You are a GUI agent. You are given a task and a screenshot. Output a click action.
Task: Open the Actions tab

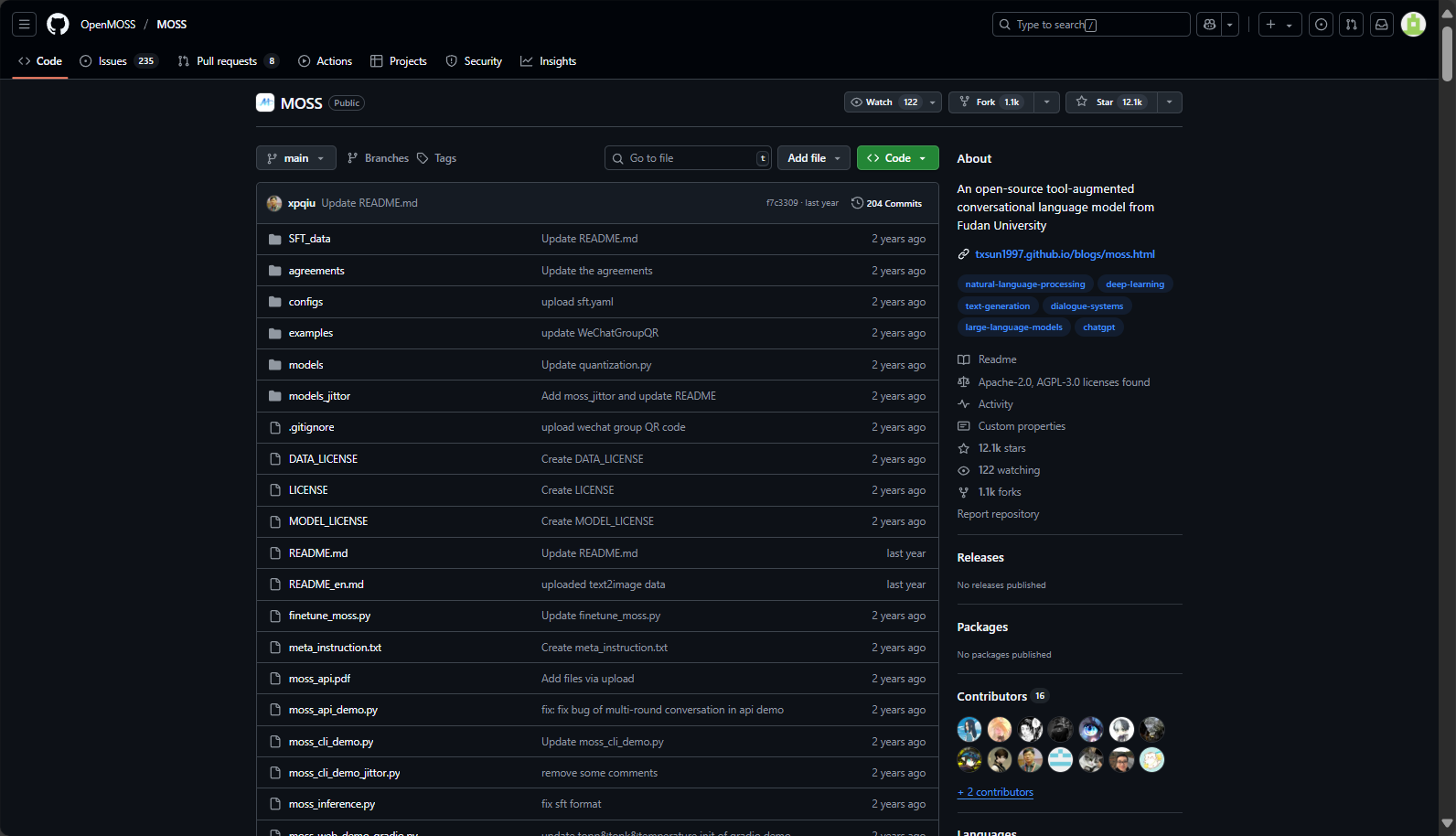[x=325, y=61]
